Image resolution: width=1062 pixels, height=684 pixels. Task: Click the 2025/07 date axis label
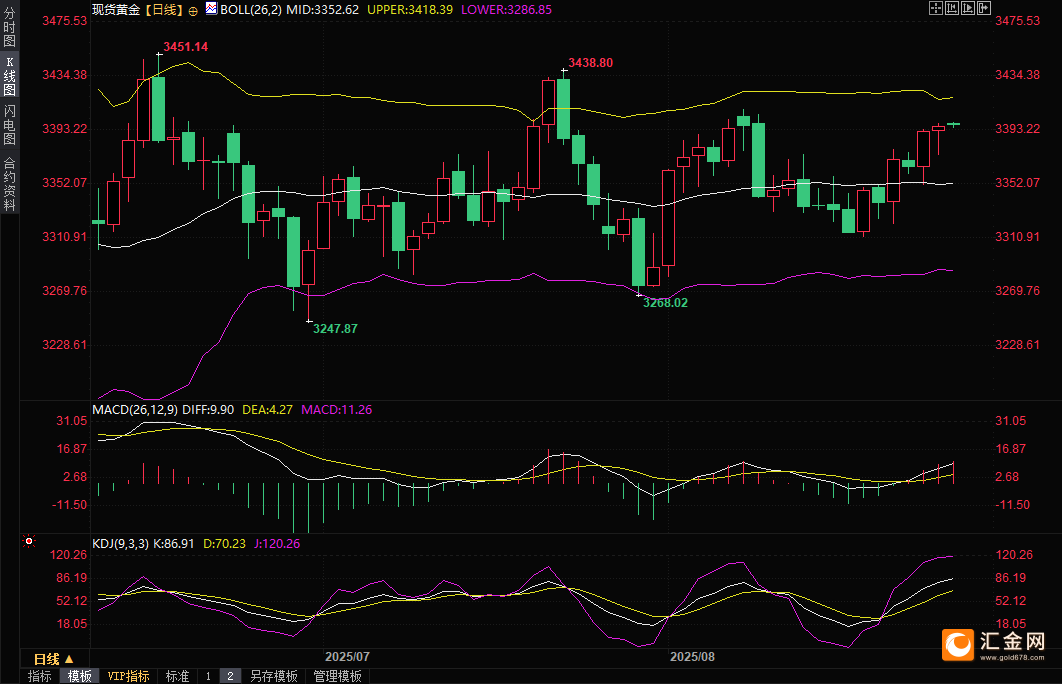pyautogui.click(x=347, y=657)
